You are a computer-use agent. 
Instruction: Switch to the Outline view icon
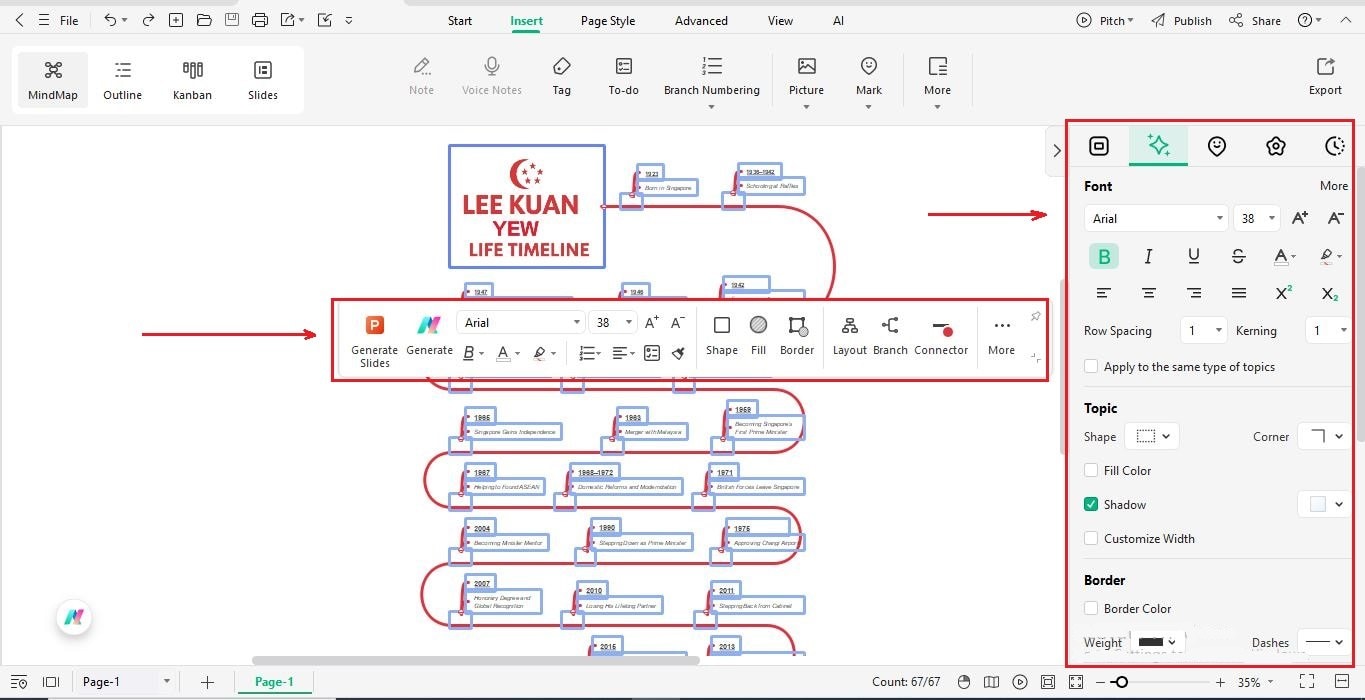122,79
